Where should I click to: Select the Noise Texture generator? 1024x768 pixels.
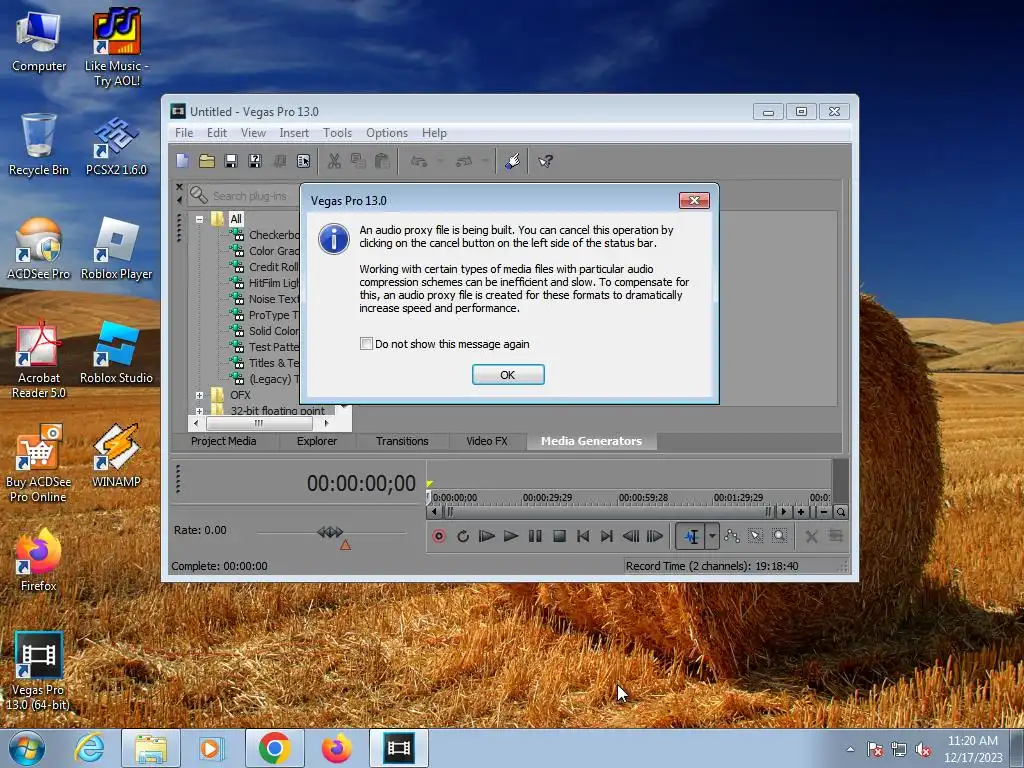pos(273,298)
